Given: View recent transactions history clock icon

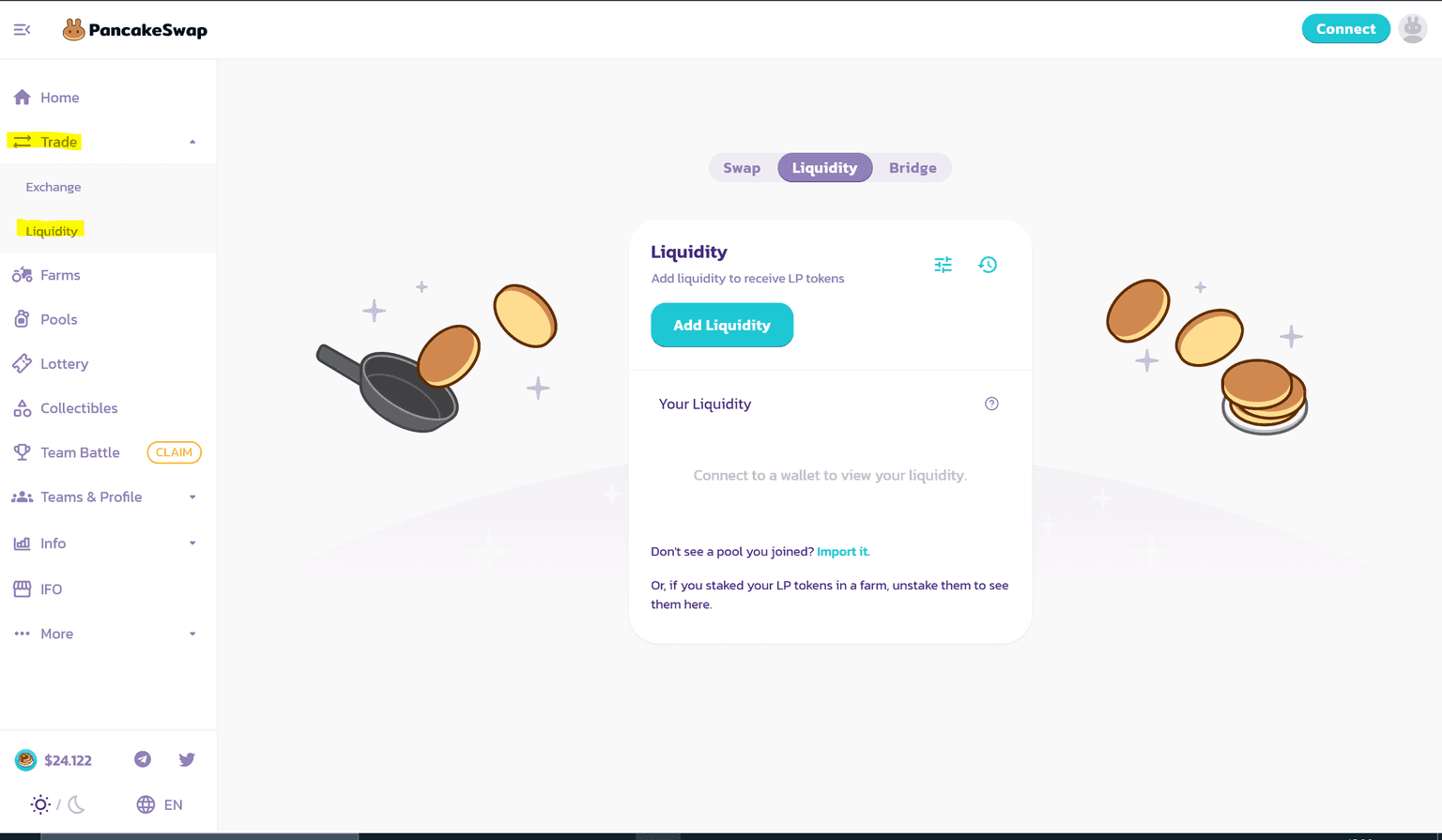Looking at the screenshot, I should point(988,265).
